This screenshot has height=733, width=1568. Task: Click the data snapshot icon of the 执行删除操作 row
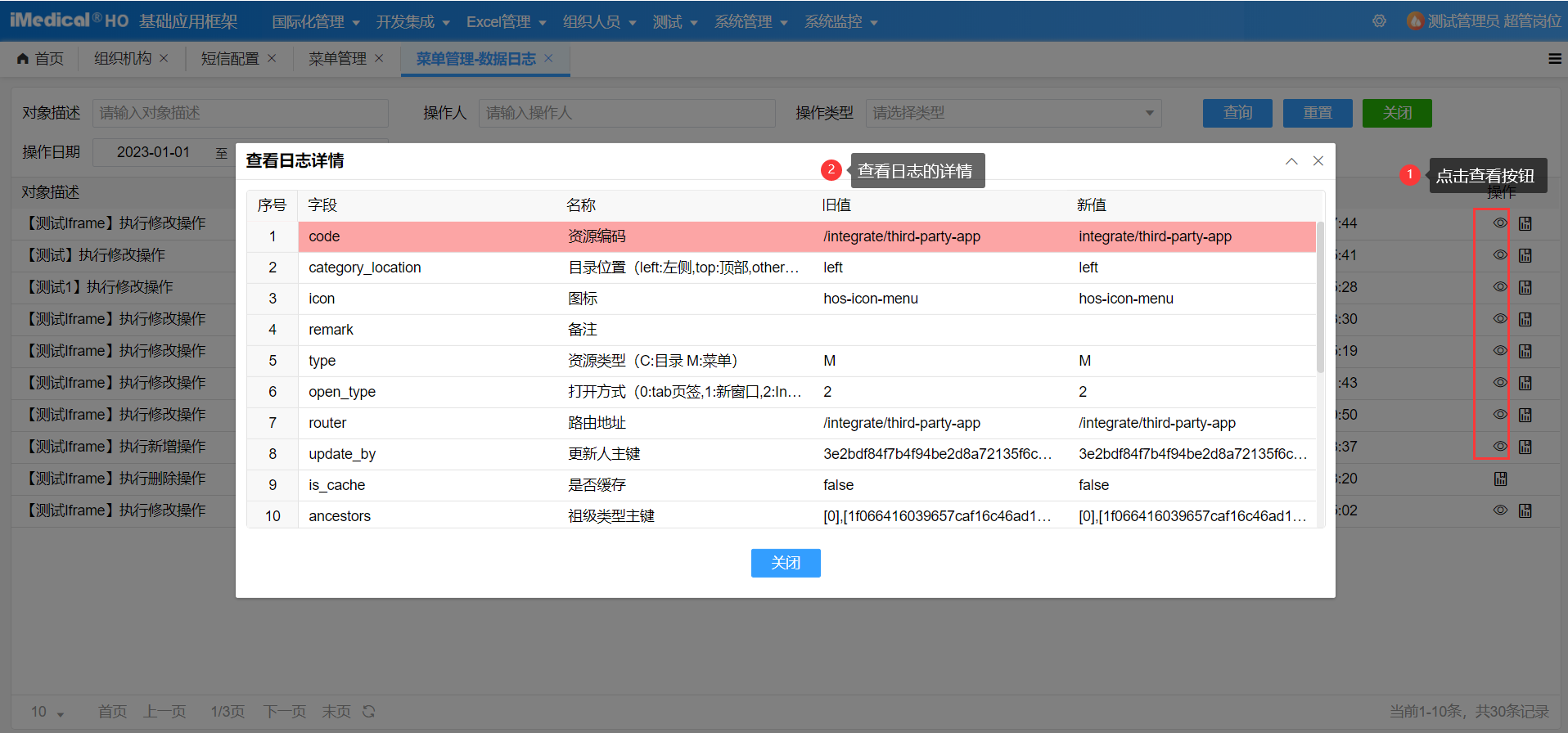tap(1500, 479)
